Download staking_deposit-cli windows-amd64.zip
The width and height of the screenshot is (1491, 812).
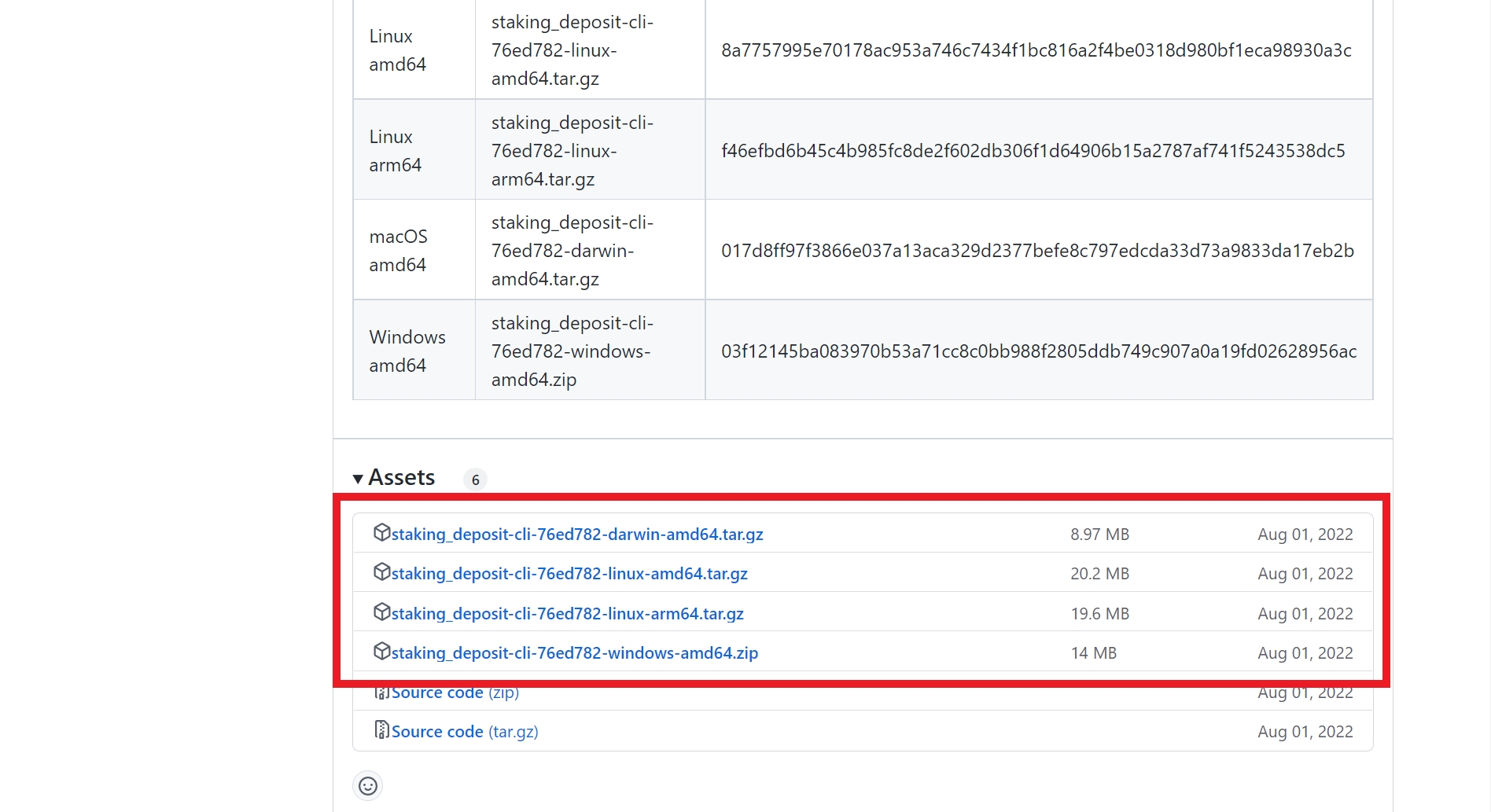coord(575,653)
